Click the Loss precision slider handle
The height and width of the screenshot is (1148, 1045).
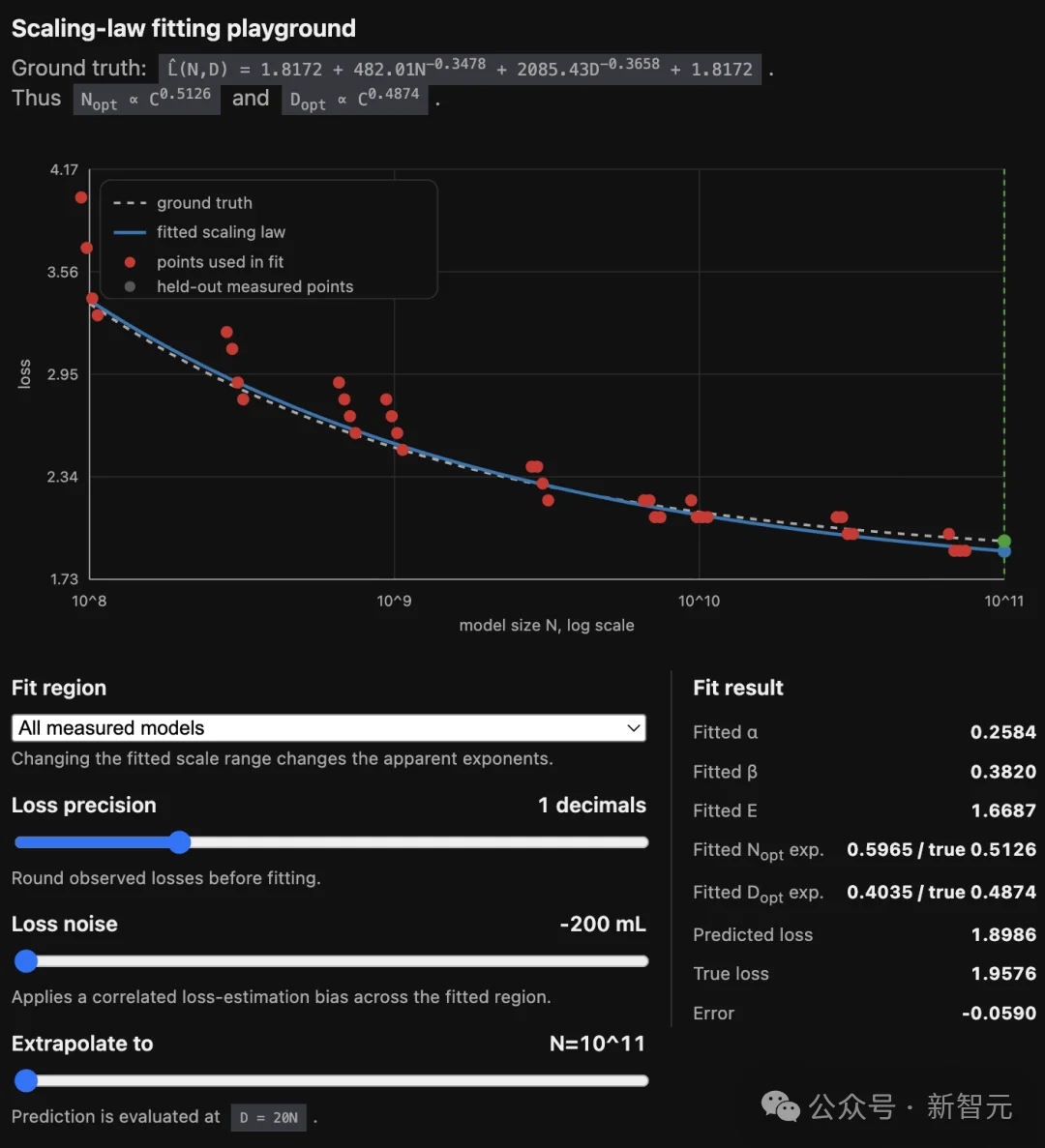179,842
